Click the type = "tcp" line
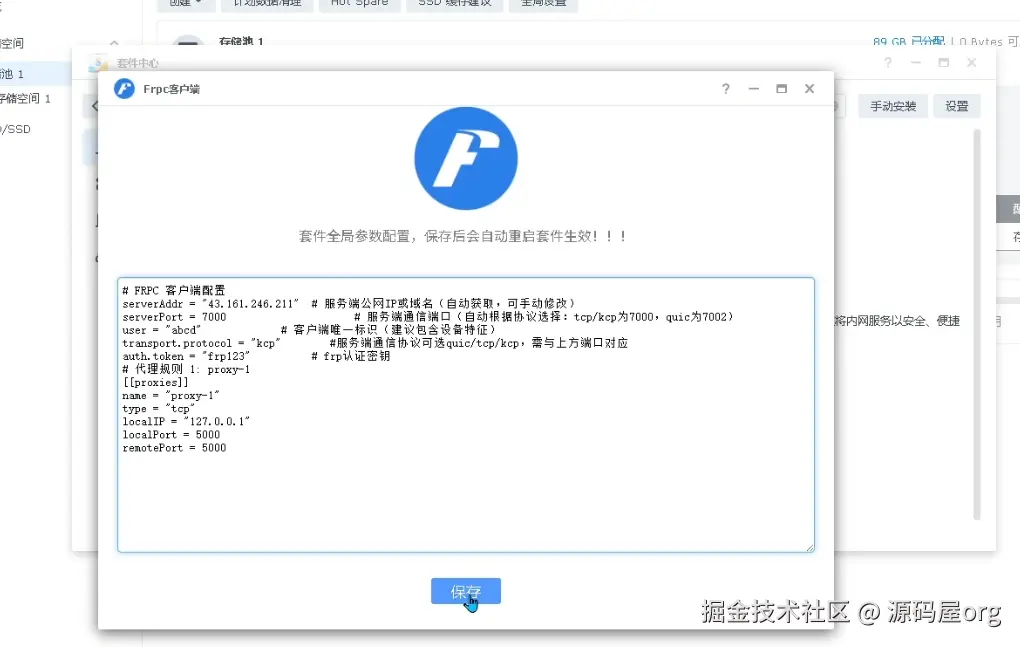 point(159,408)
